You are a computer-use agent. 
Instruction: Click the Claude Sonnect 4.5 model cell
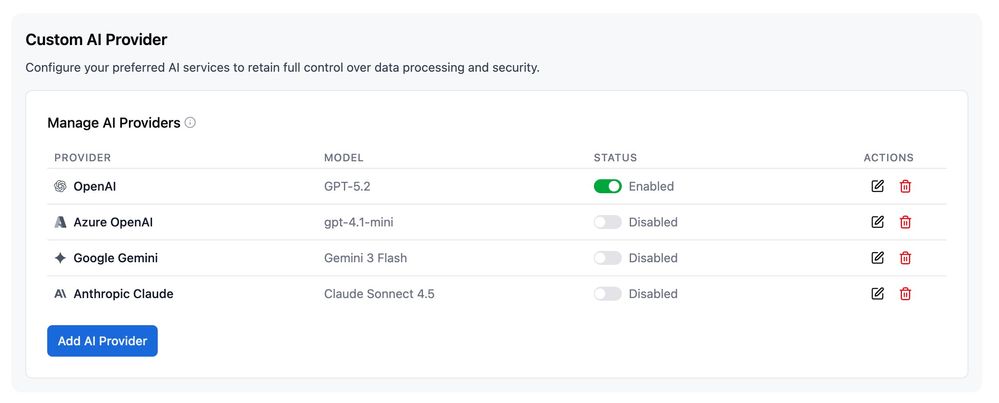click(379, 294)
